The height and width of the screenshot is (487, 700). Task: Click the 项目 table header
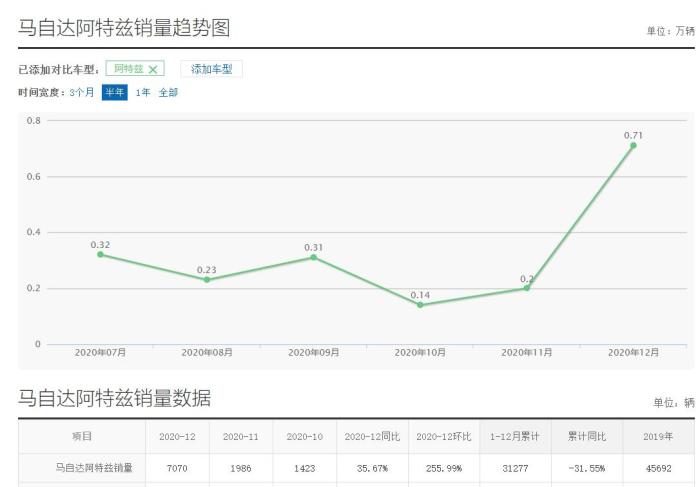(82, 436)
